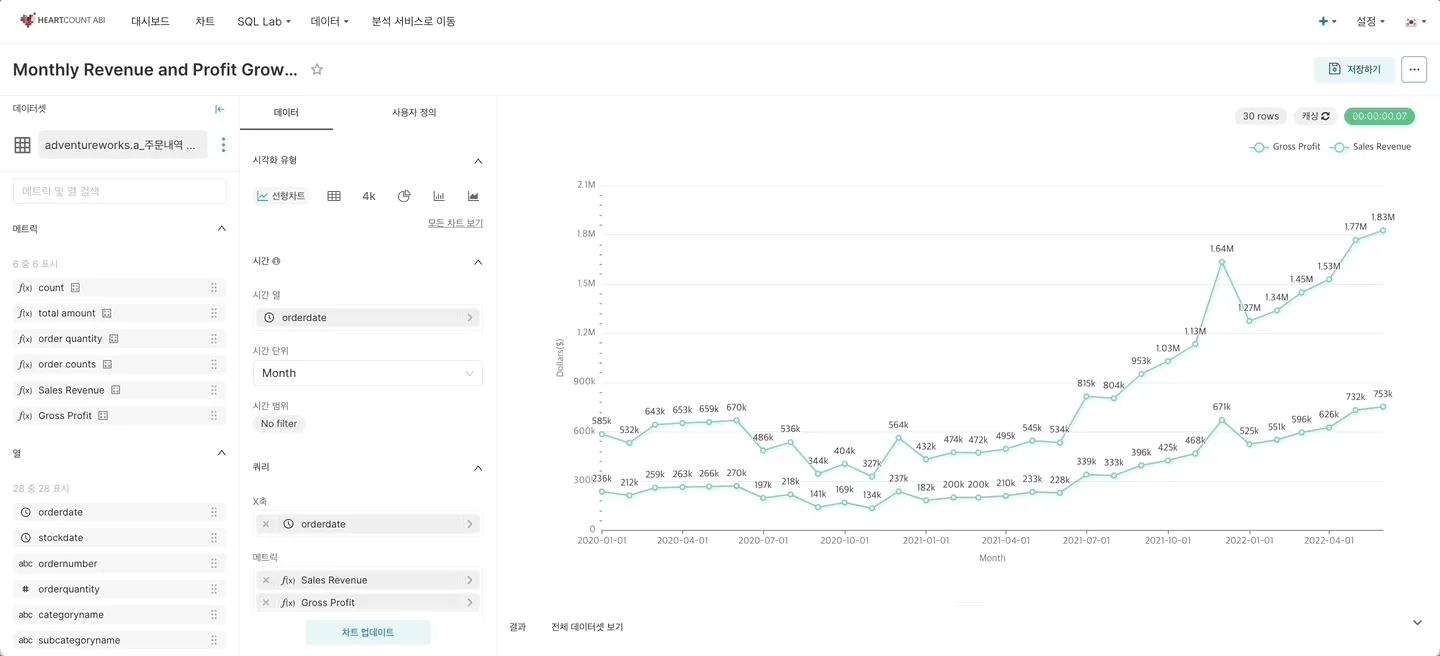Click the 1.64M peak data point
This screenshot has width=1440, height=656.
1222,262
